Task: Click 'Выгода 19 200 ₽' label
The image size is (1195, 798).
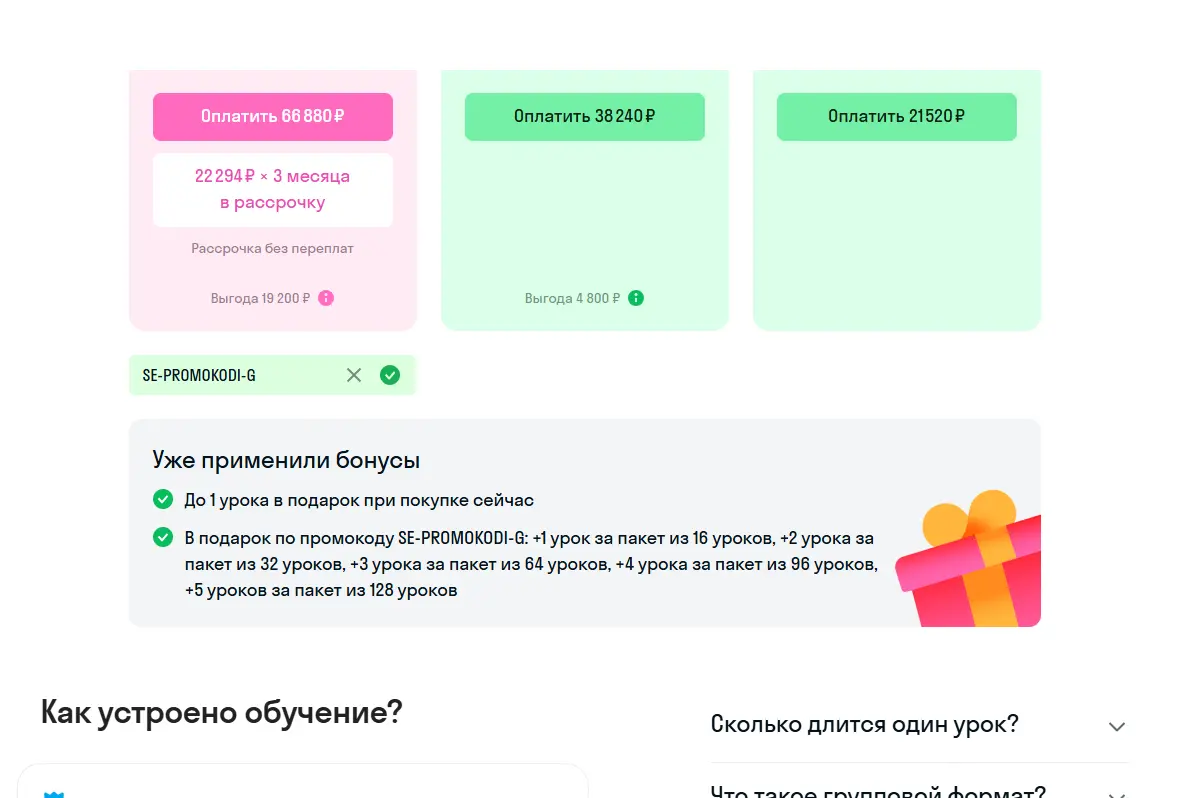Action: (261, 298)
